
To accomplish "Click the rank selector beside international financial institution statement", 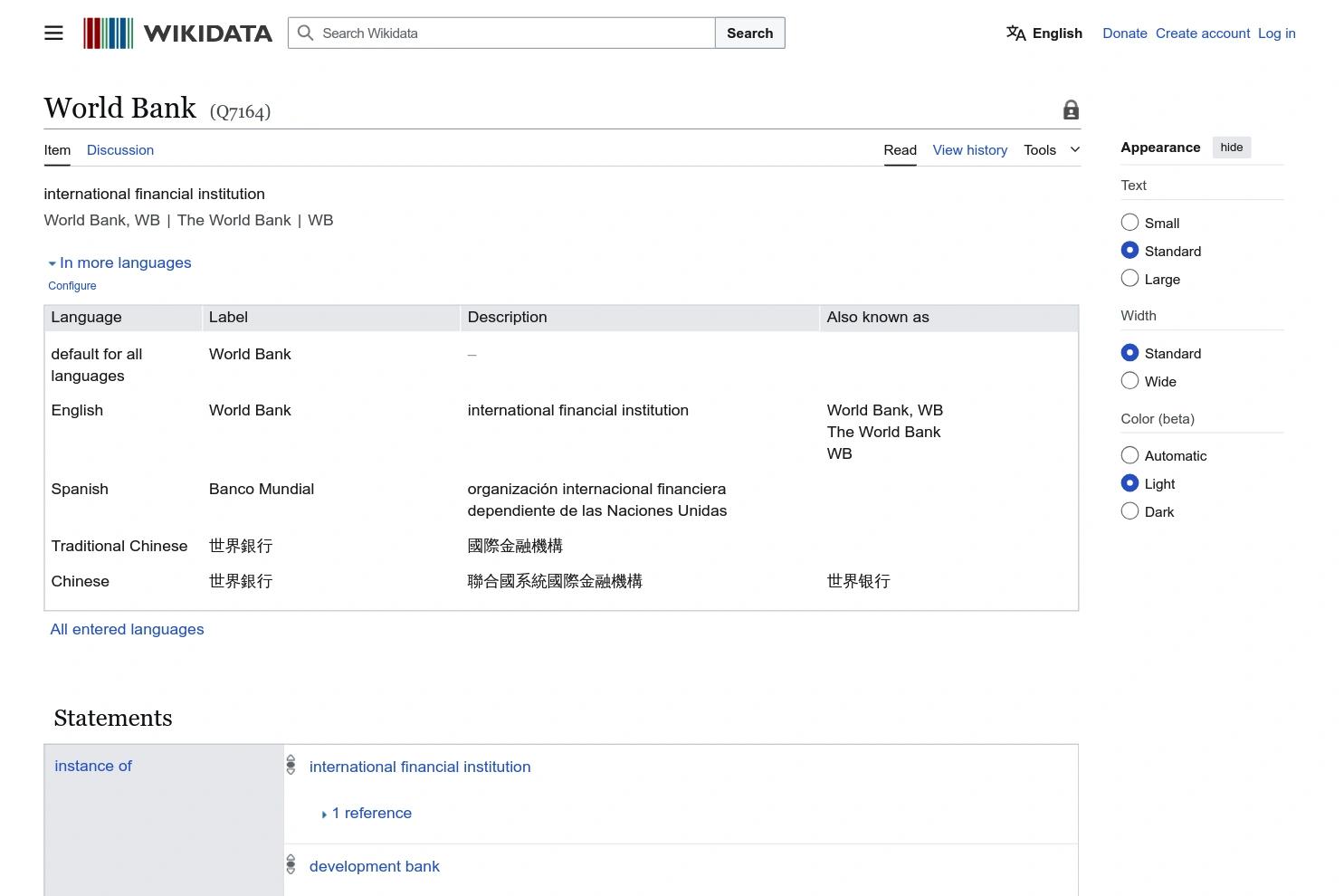I will click(291, 765).
